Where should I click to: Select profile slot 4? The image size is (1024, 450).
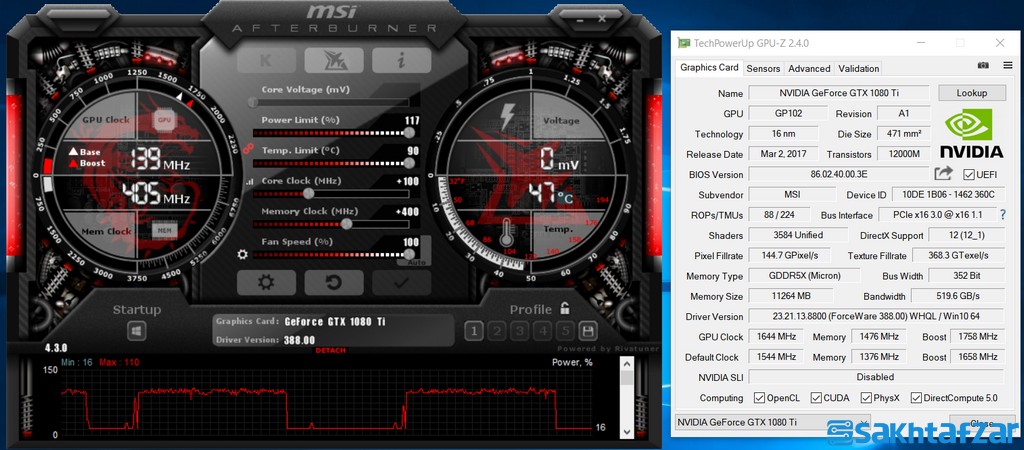coord(543,331)
